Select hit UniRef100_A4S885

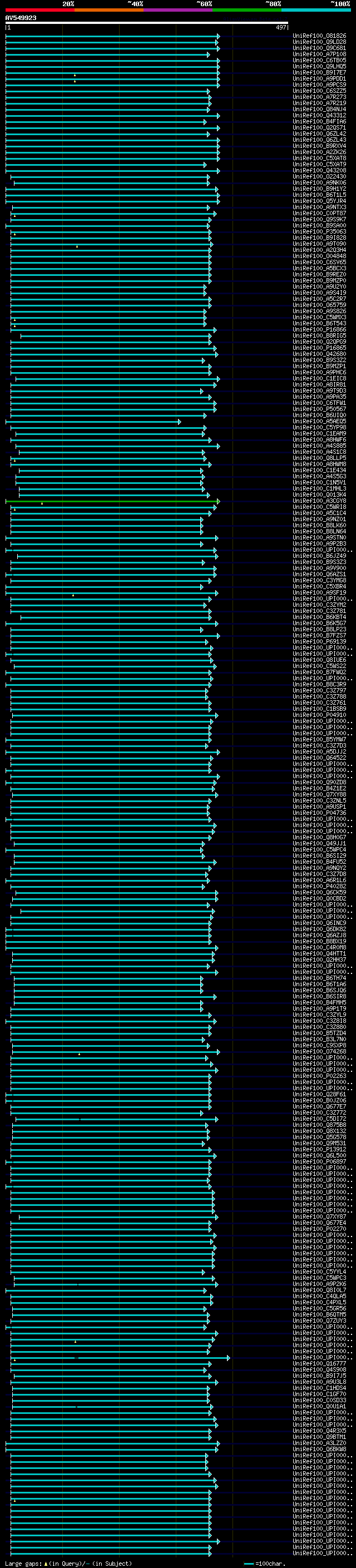tap(319, 446)
